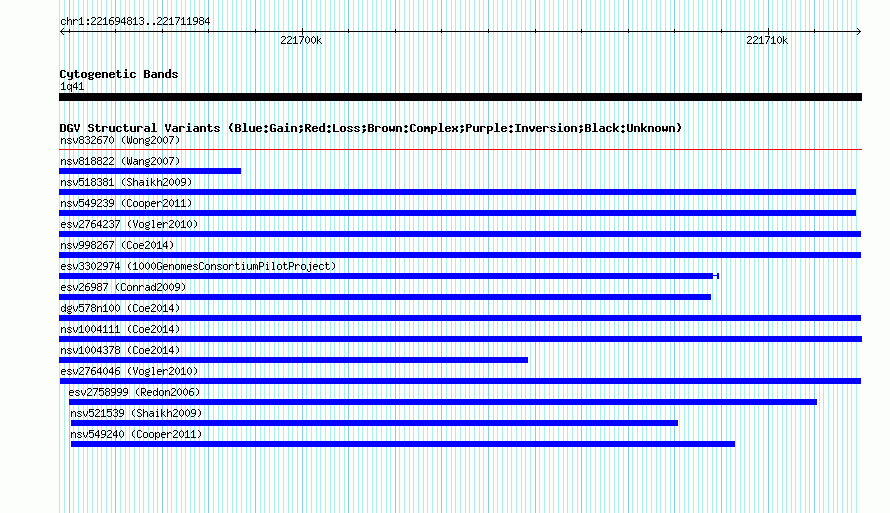Click the esv2764046 (Vogler2010) gain bar
This screenshot has width=890, height=513.
460,381
